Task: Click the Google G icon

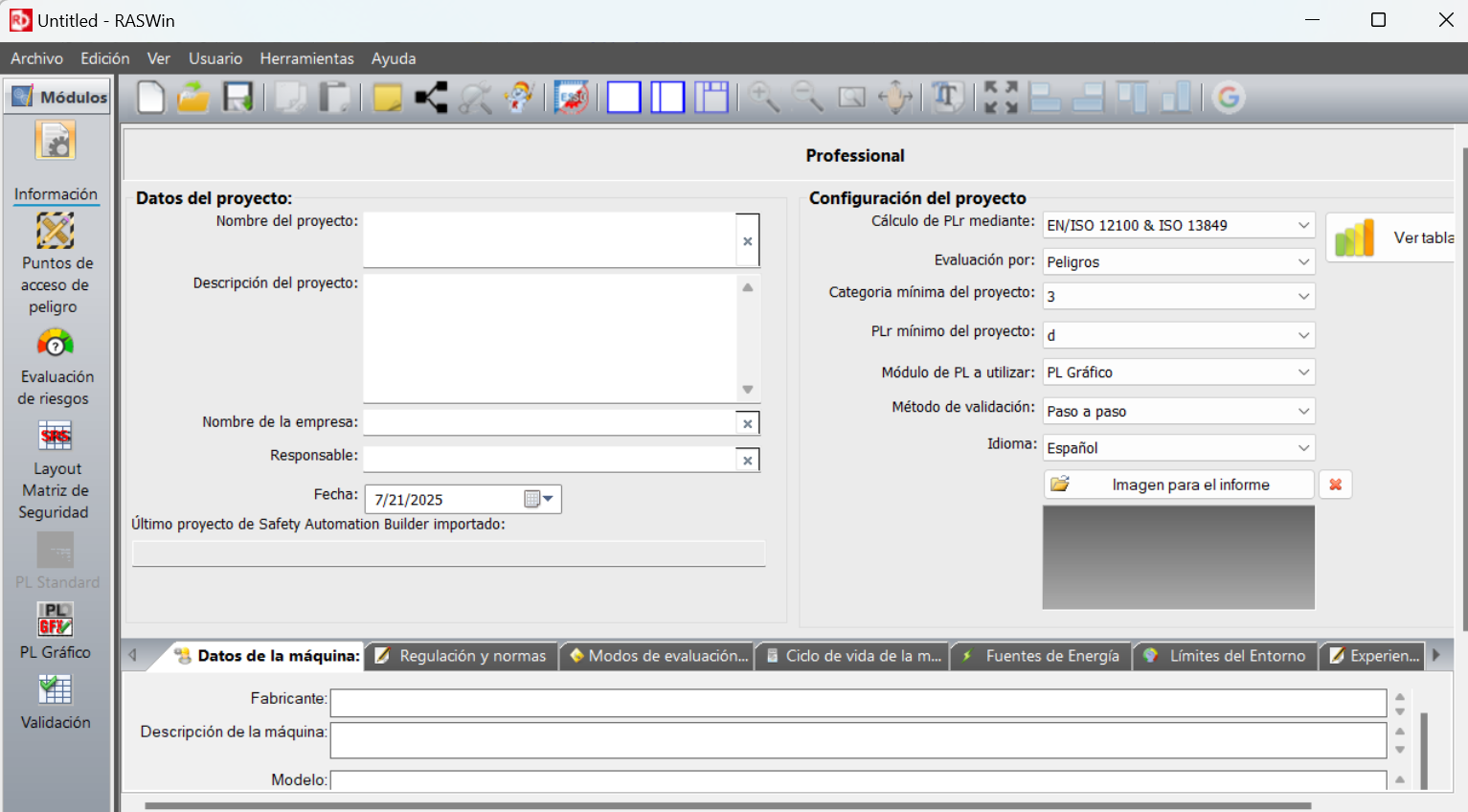Action: tap(1229, 98)
